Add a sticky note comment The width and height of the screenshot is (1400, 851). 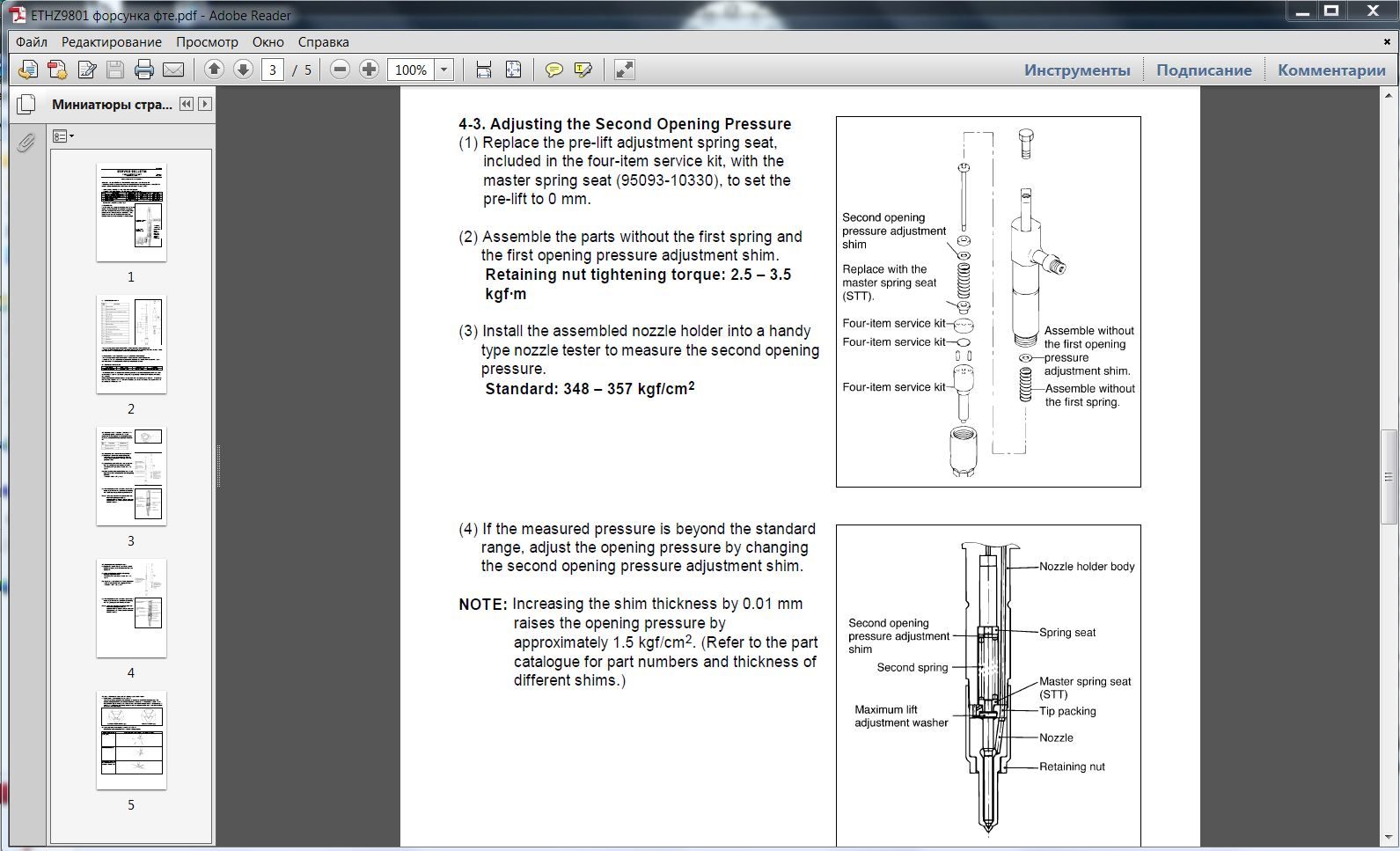553,70
